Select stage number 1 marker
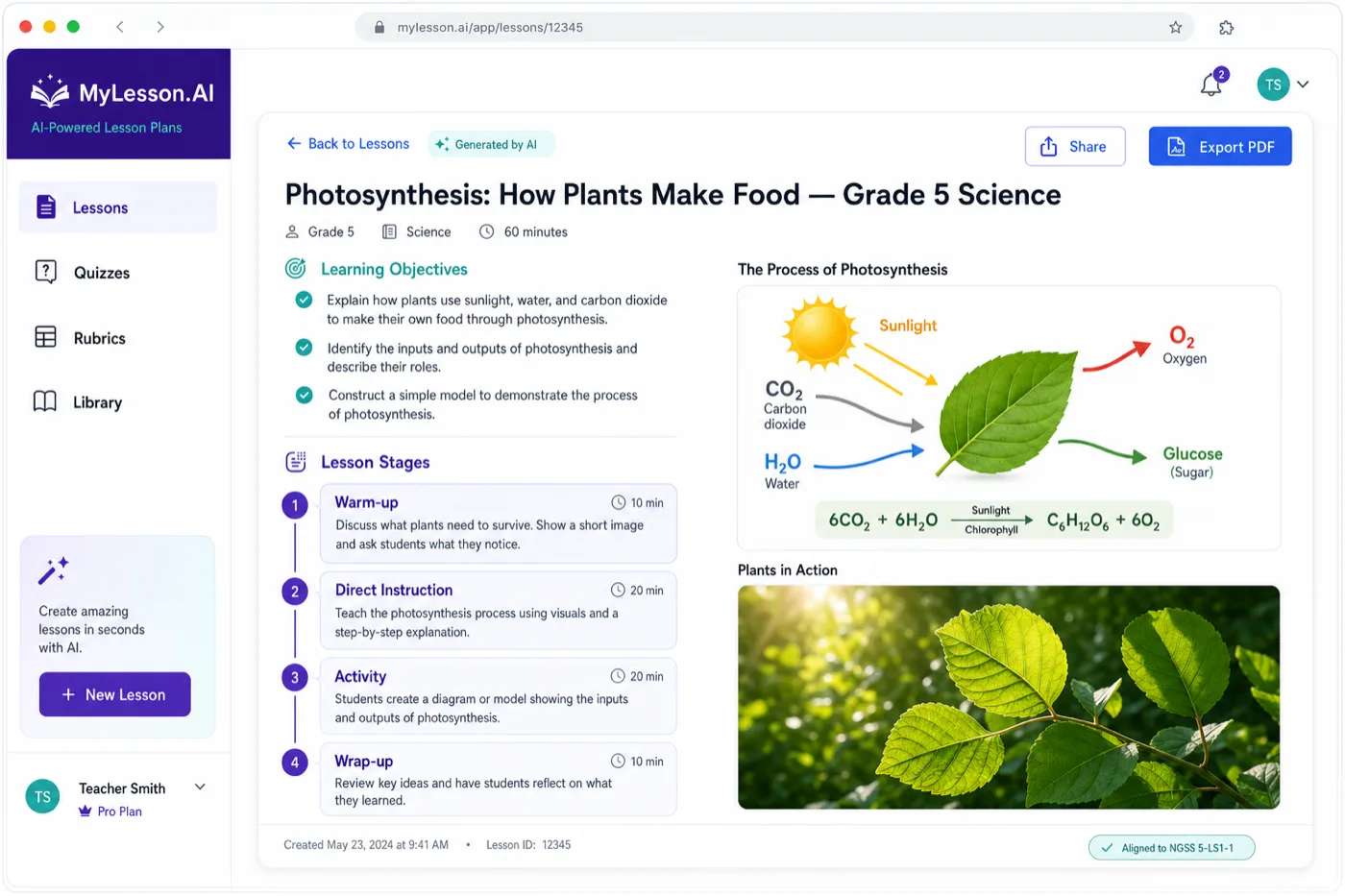Viewport: 1345px width, 896px height. point(295,505)
